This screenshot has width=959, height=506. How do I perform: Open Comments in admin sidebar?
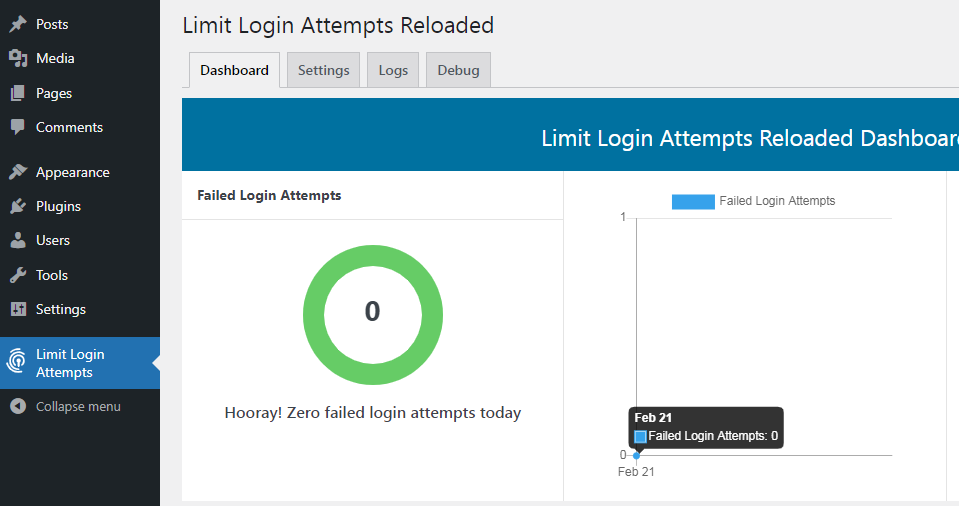pos(69,127)
